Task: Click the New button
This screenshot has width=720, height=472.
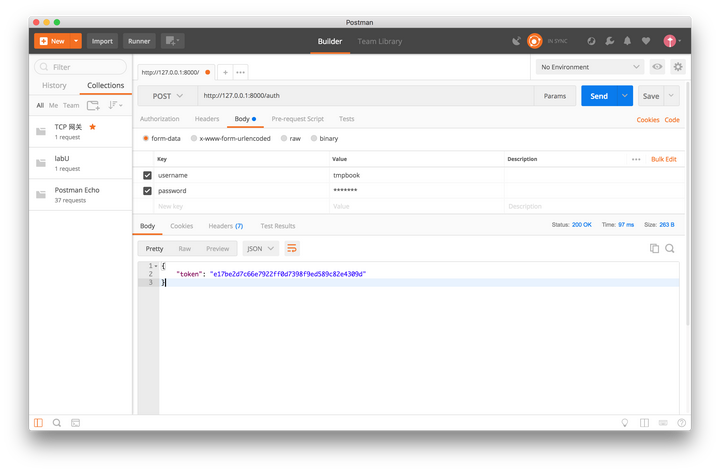Action: tap(52, 41)
